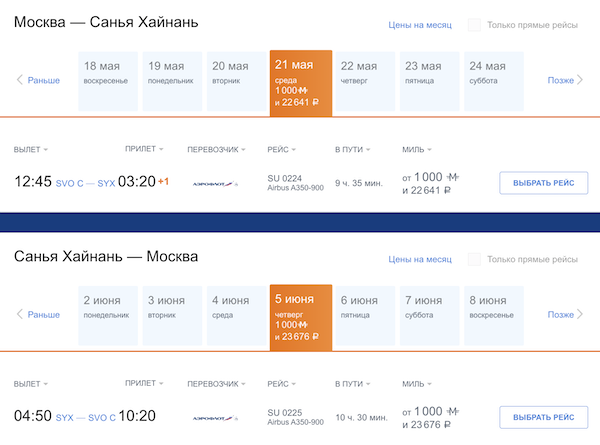Viewport: 600px width, 445px height.
Task: Sort outbound flights by 'Вылет' time
Action: click(x=31, y=150)
